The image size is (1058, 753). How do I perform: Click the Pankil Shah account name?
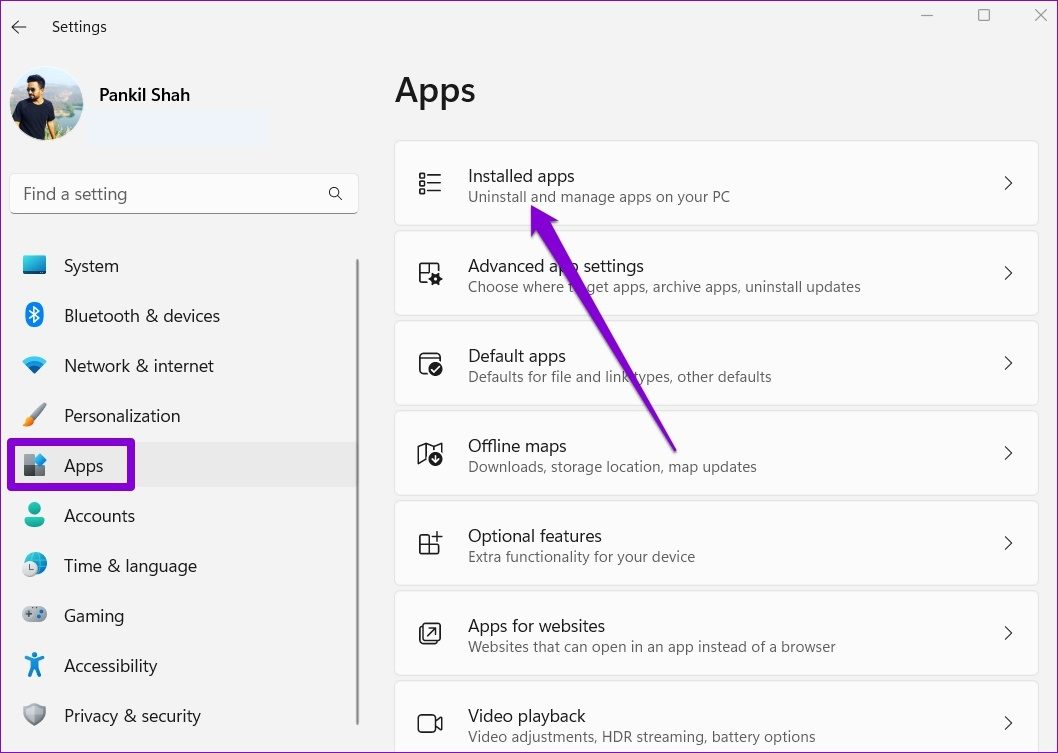(x=144, y=95)
